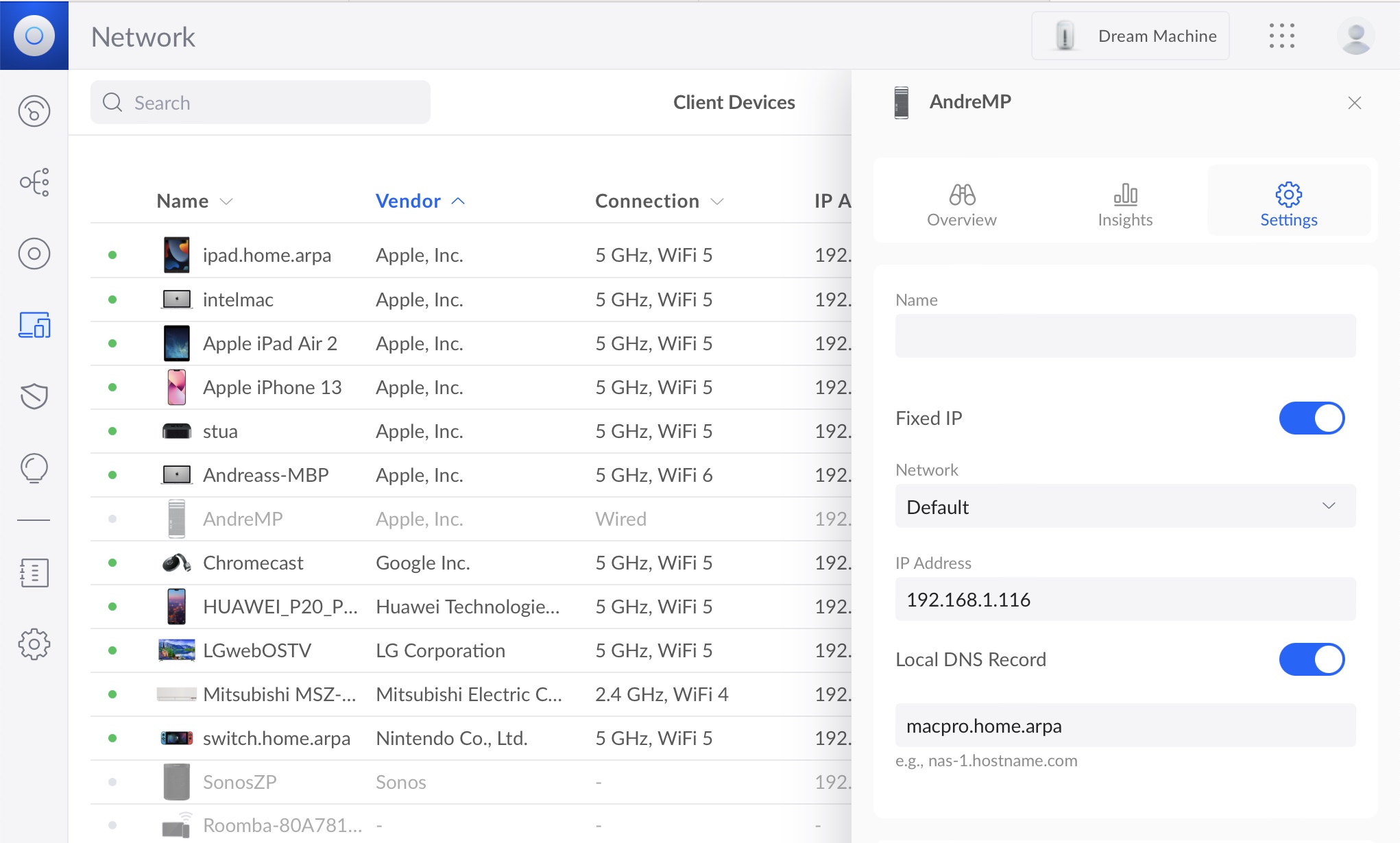Sort by the Vendor column header

420,201
